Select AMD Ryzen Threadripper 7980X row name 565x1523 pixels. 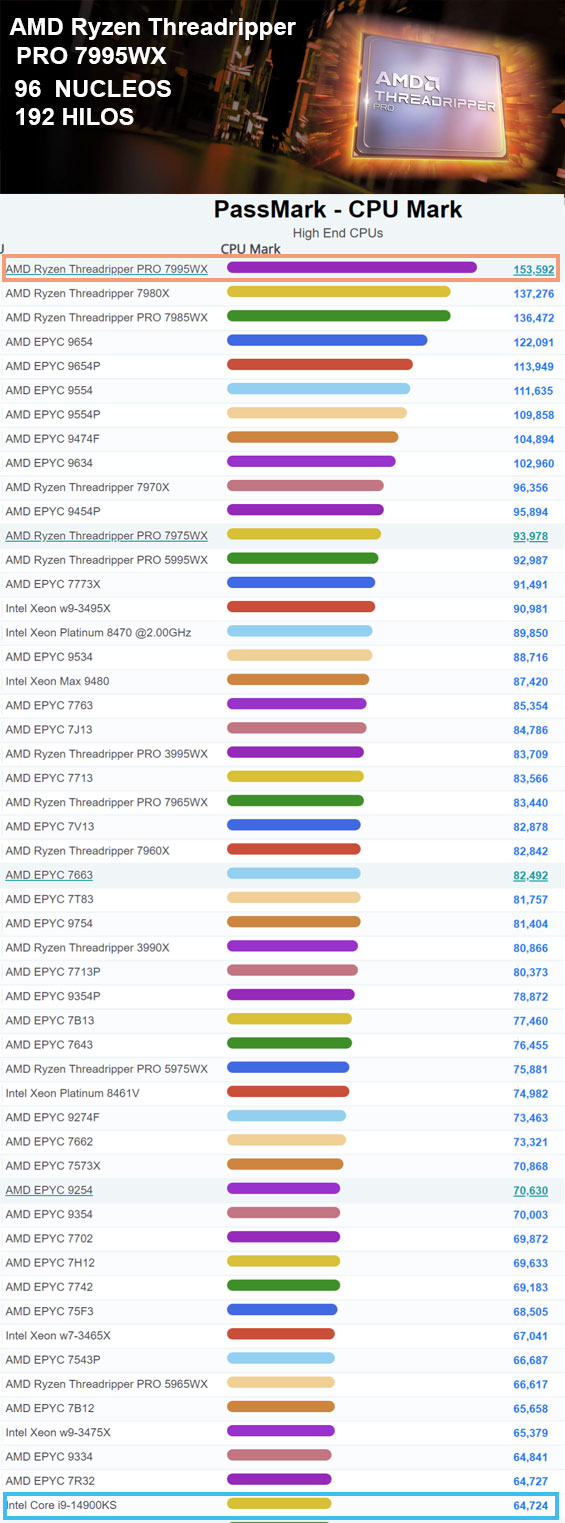88,293
